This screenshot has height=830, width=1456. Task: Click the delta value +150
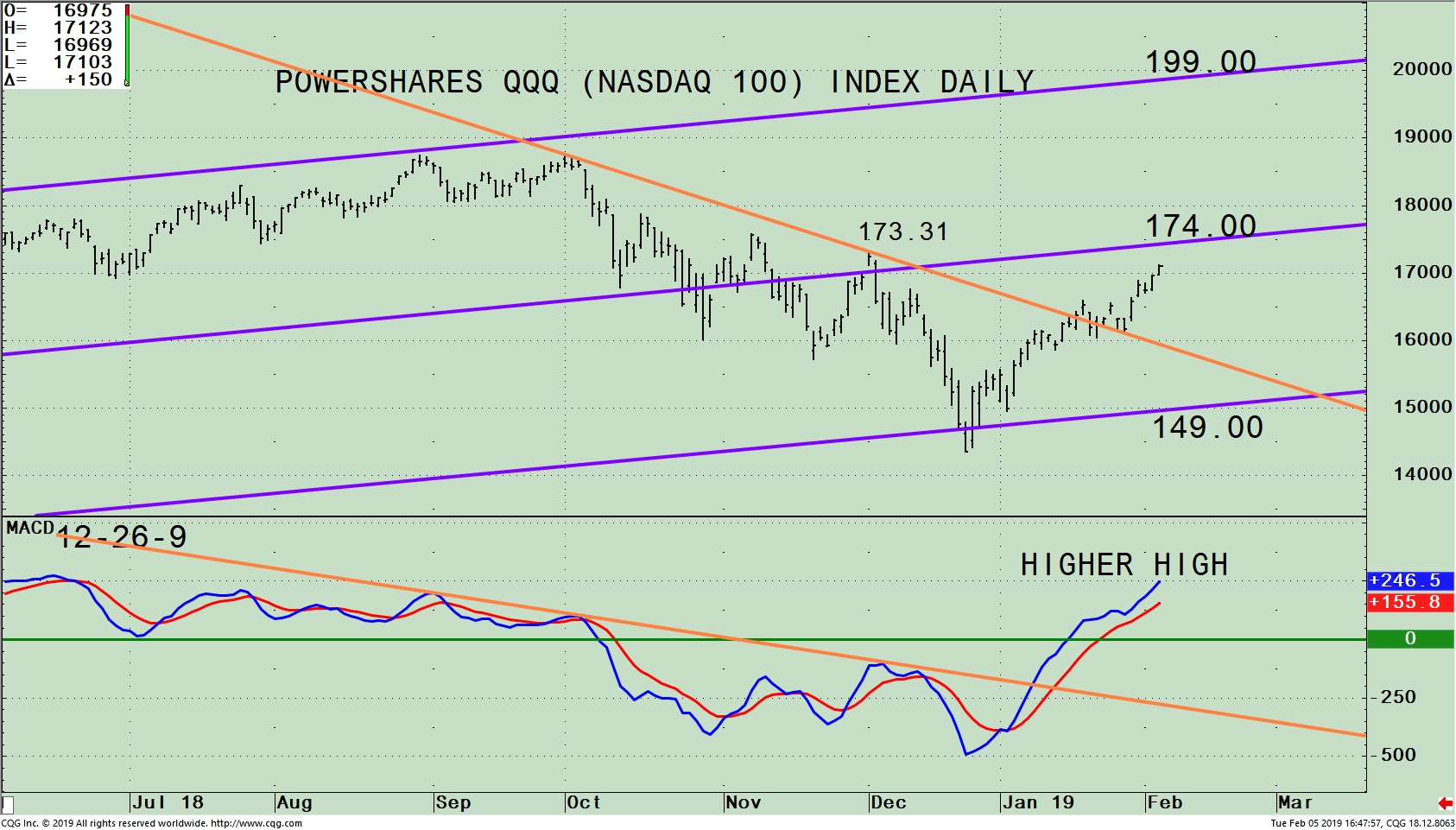tap(89, 79)
